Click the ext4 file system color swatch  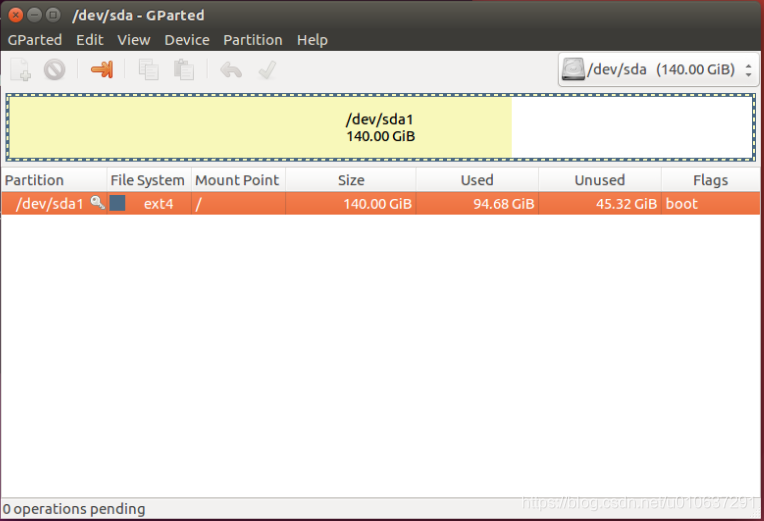(117, 203)
